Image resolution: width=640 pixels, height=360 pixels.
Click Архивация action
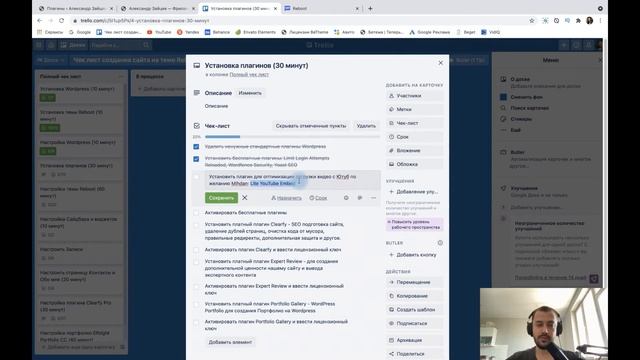point(414,340)
